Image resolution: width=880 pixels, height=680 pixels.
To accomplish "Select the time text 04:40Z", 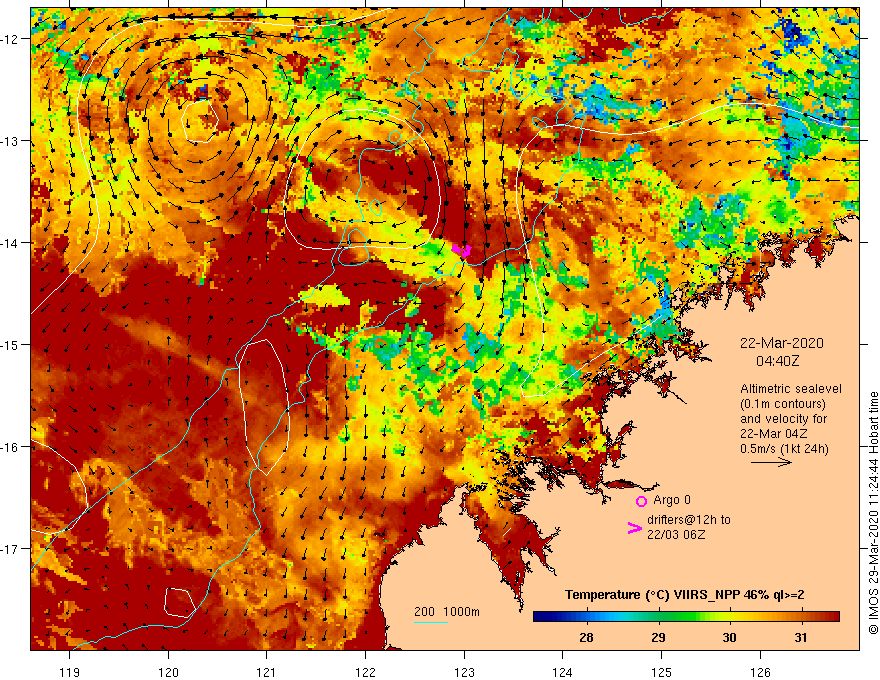I will [777, 361].
